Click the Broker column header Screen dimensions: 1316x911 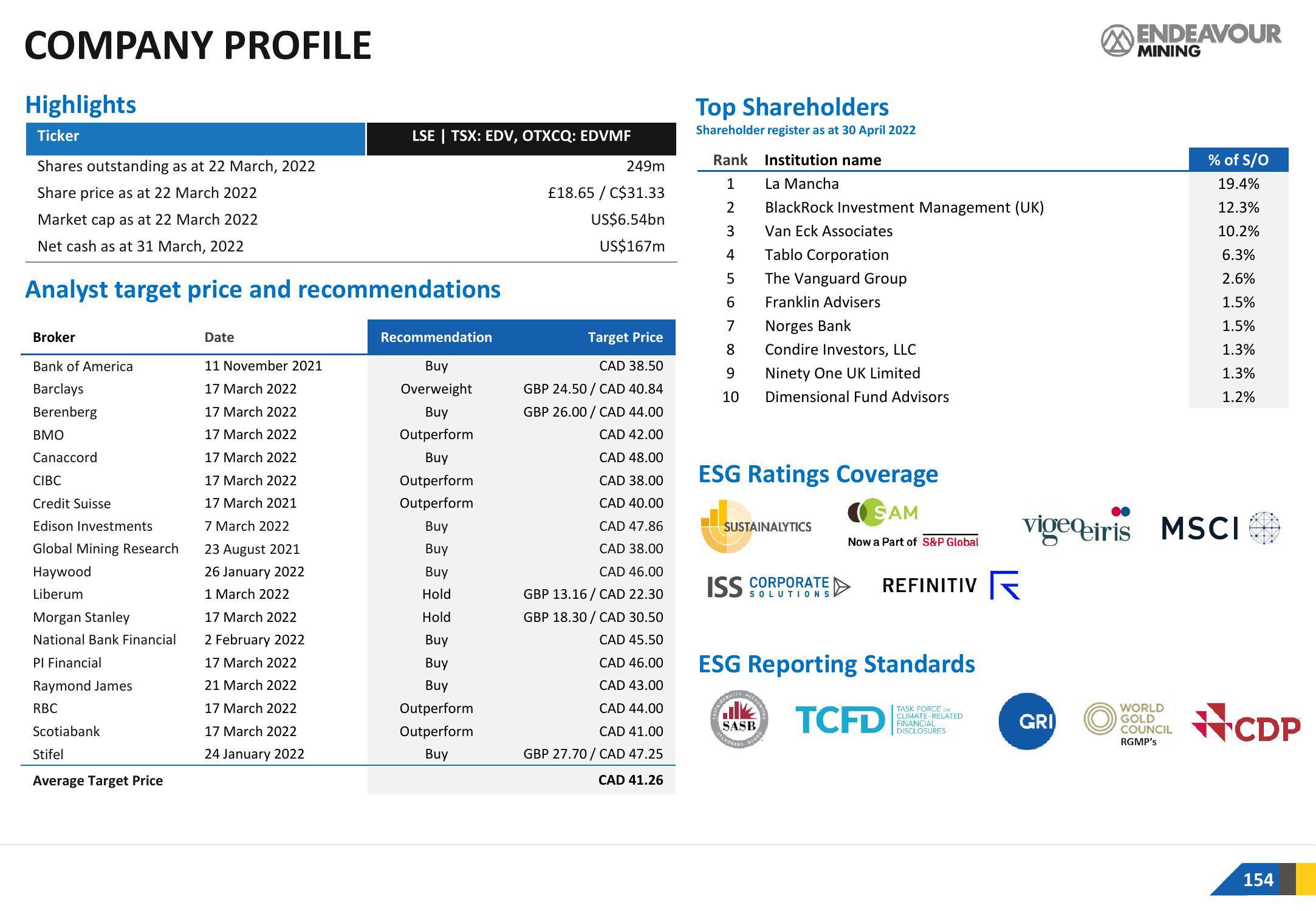tap(54, 337)
